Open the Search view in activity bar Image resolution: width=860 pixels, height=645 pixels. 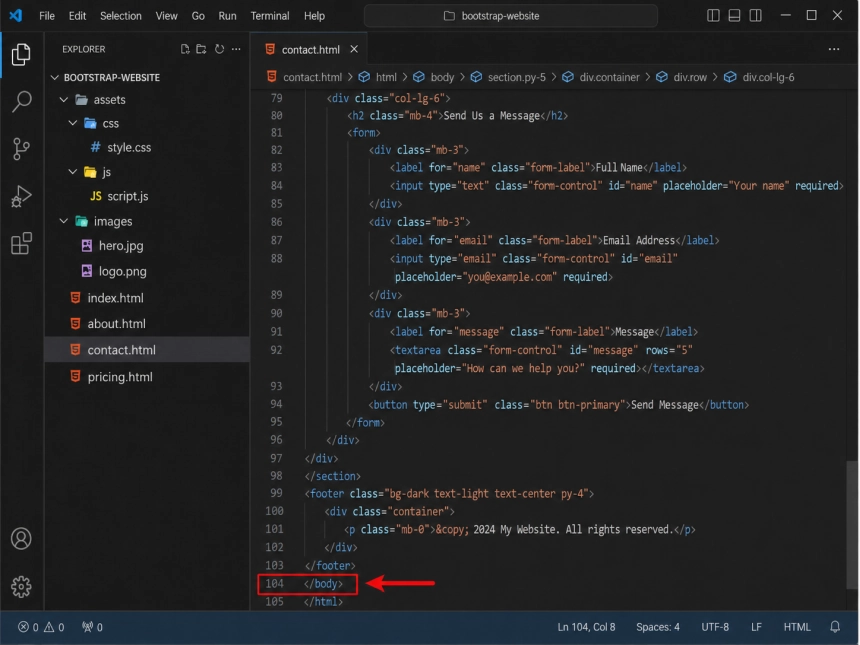pos(21,101)
